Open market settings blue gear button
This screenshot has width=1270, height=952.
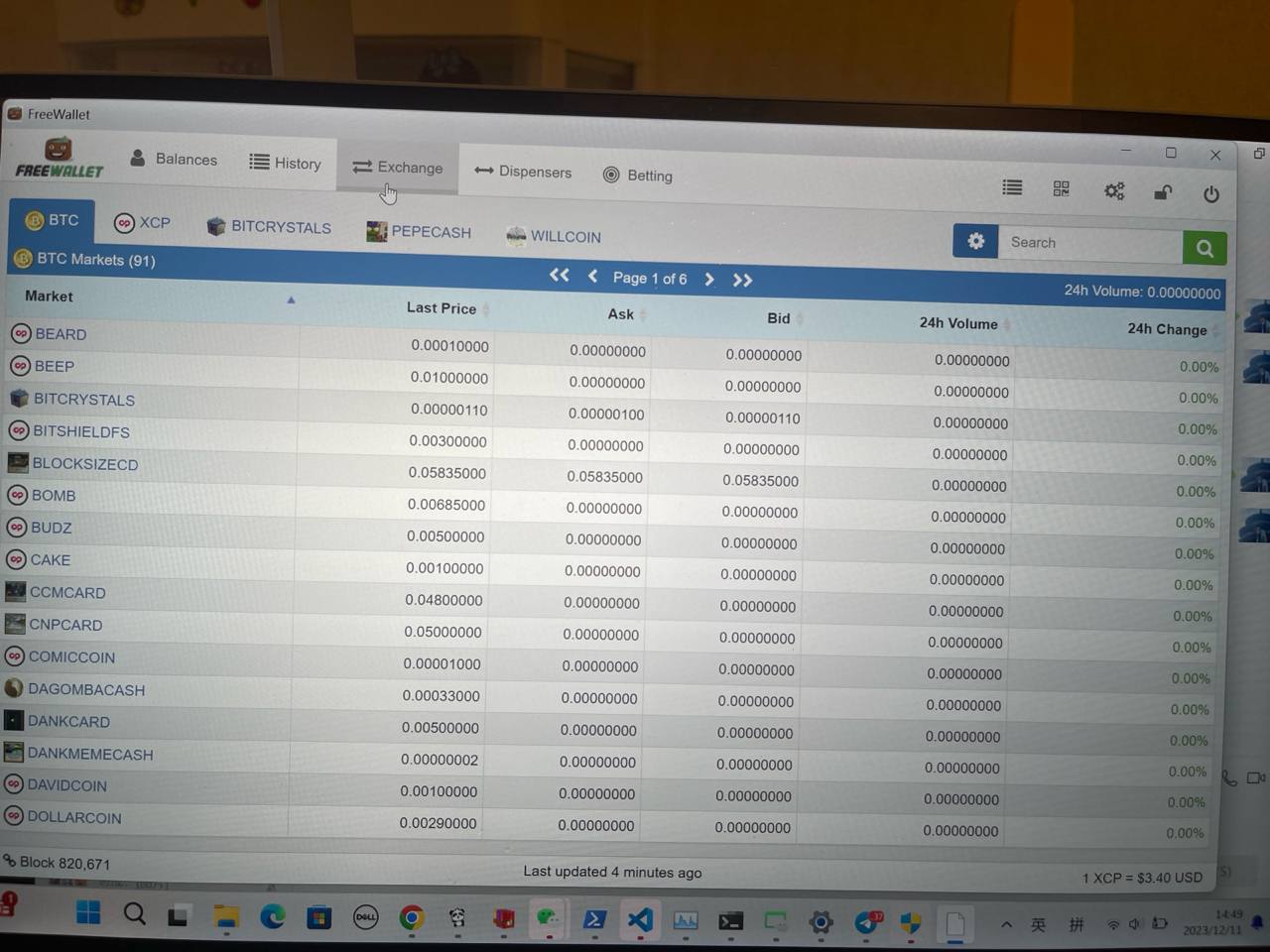coord(975,241)
